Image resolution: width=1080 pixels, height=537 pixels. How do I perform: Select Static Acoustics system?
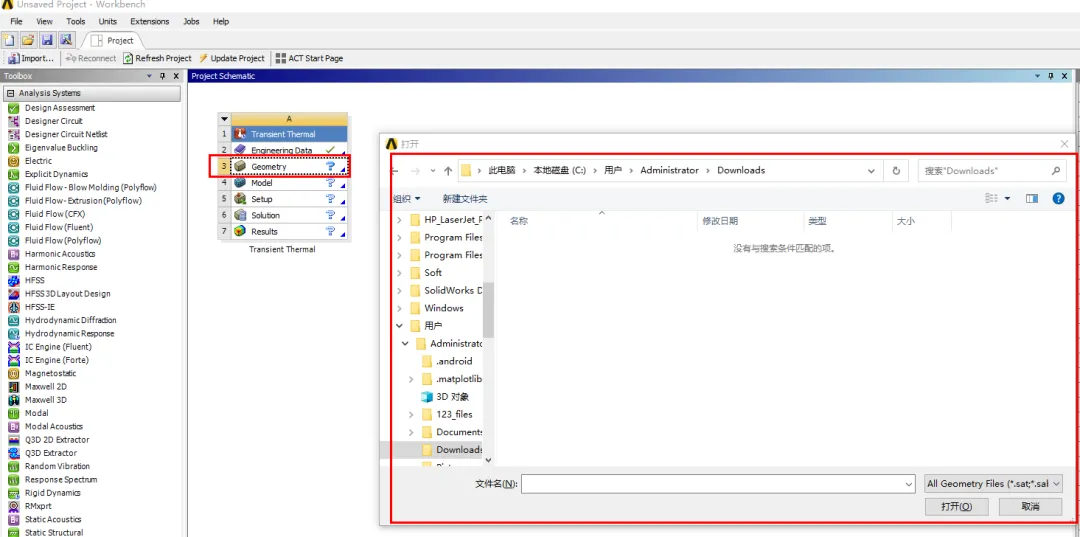coord(53,519)
